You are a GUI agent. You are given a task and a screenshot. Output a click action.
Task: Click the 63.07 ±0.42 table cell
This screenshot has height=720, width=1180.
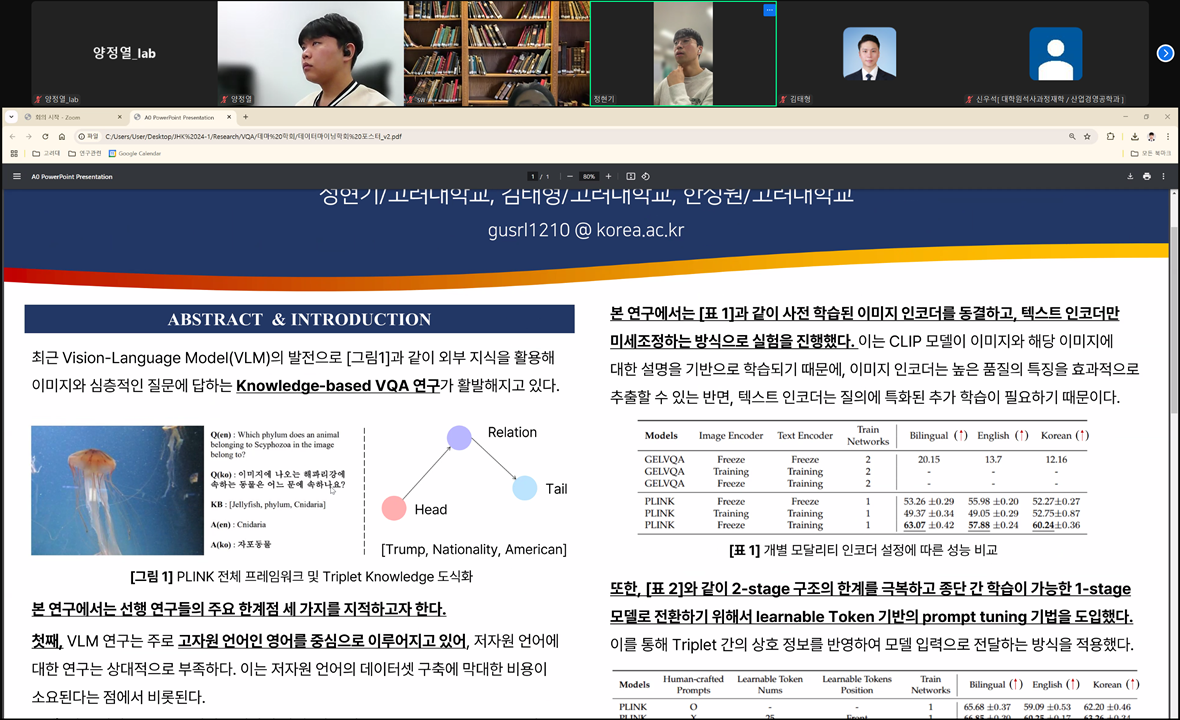pos(929,525)
